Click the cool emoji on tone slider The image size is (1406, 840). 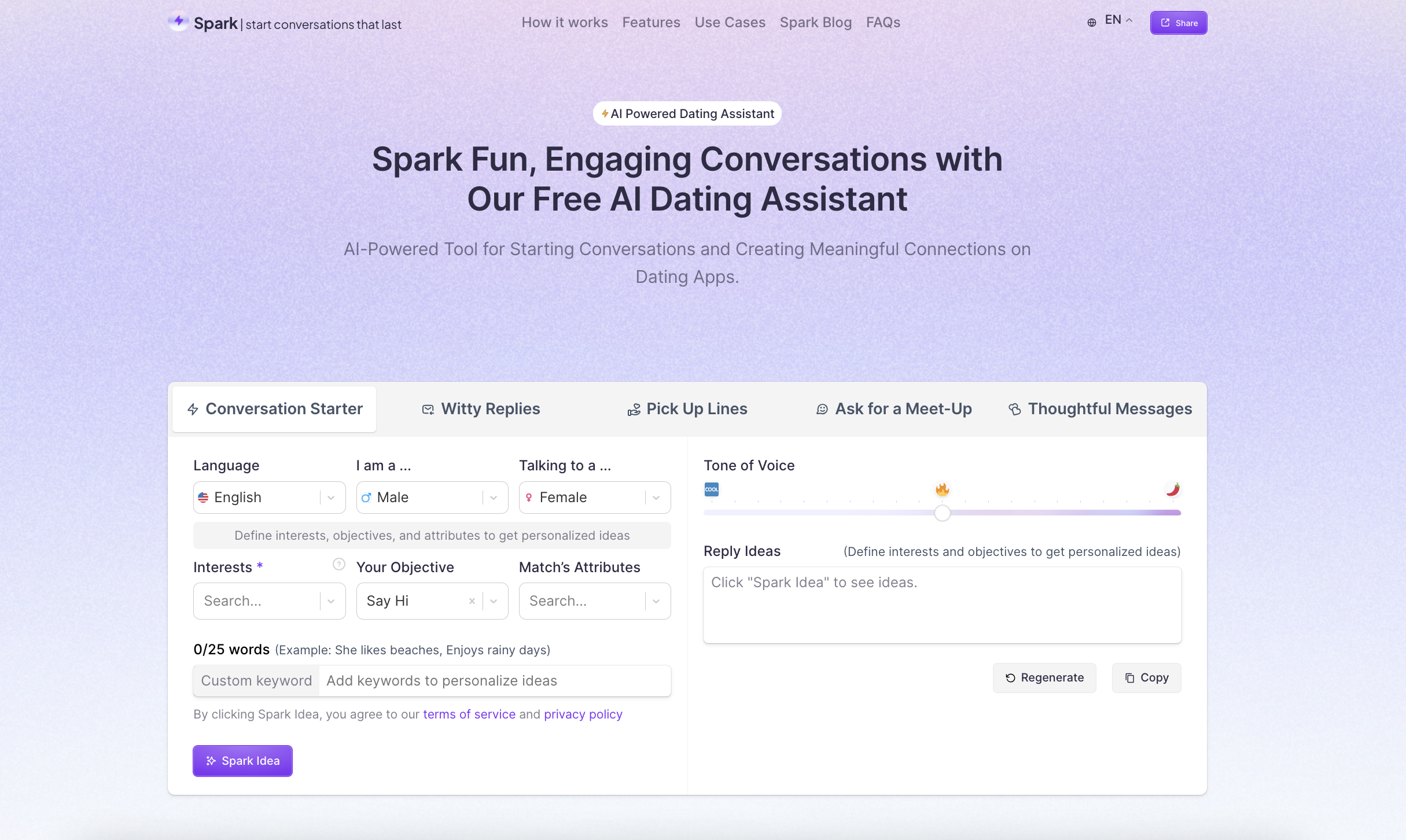711,489
